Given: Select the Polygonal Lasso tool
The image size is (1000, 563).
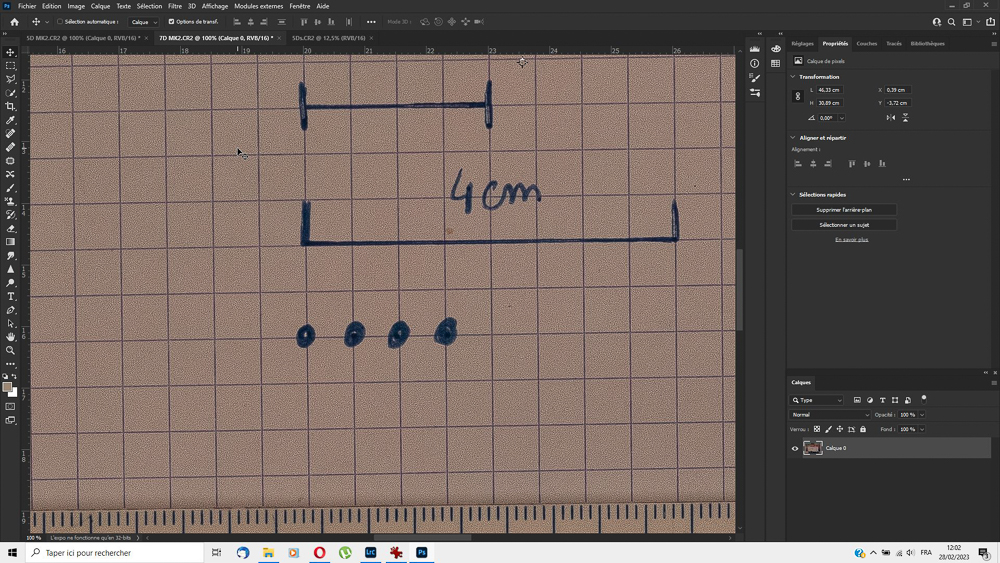Looking at the screenshot, I should click(x=10, y=79).
